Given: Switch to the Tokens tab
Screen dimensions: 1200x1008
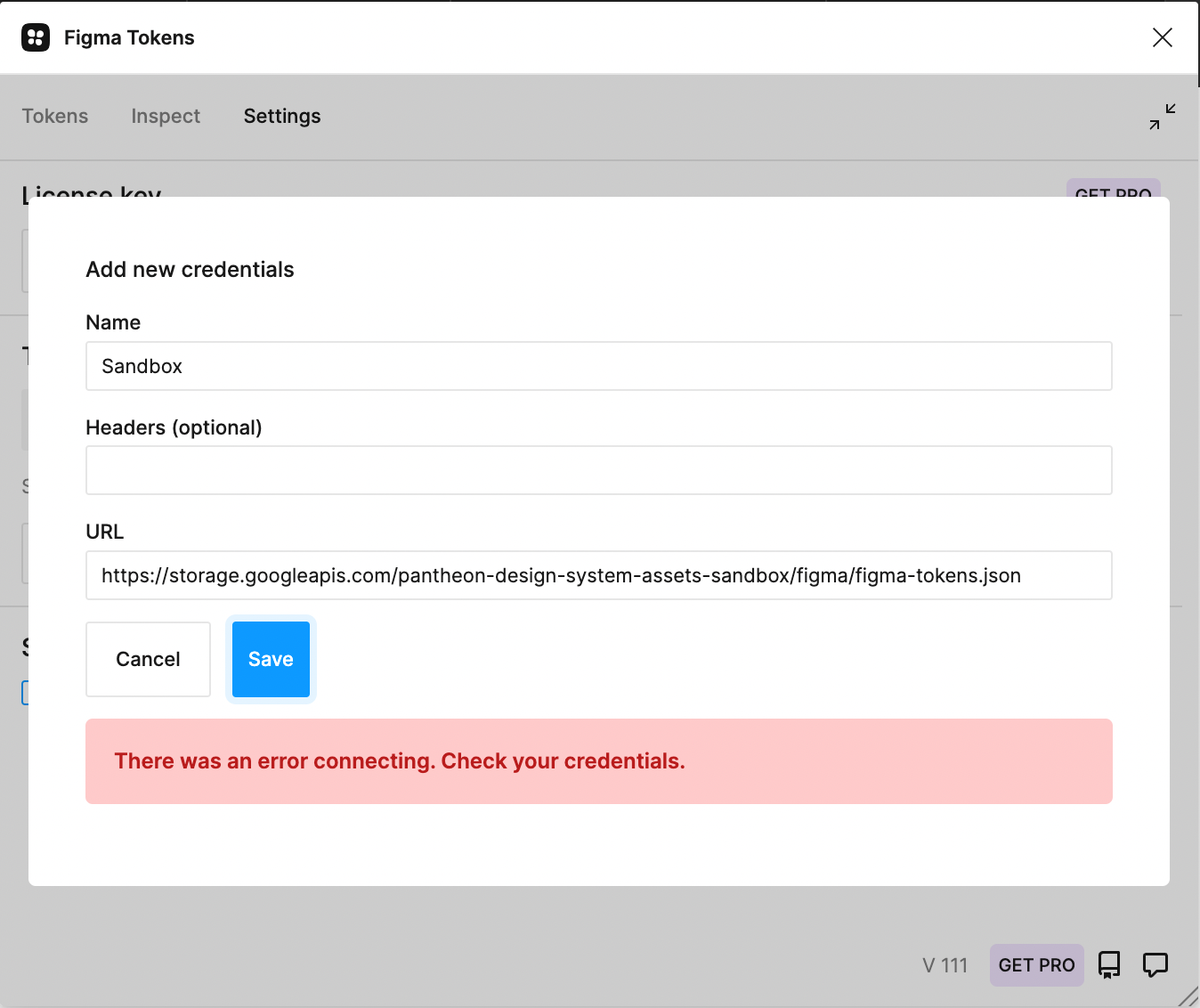Looking at the screenshot, I should tap(54, 116).
